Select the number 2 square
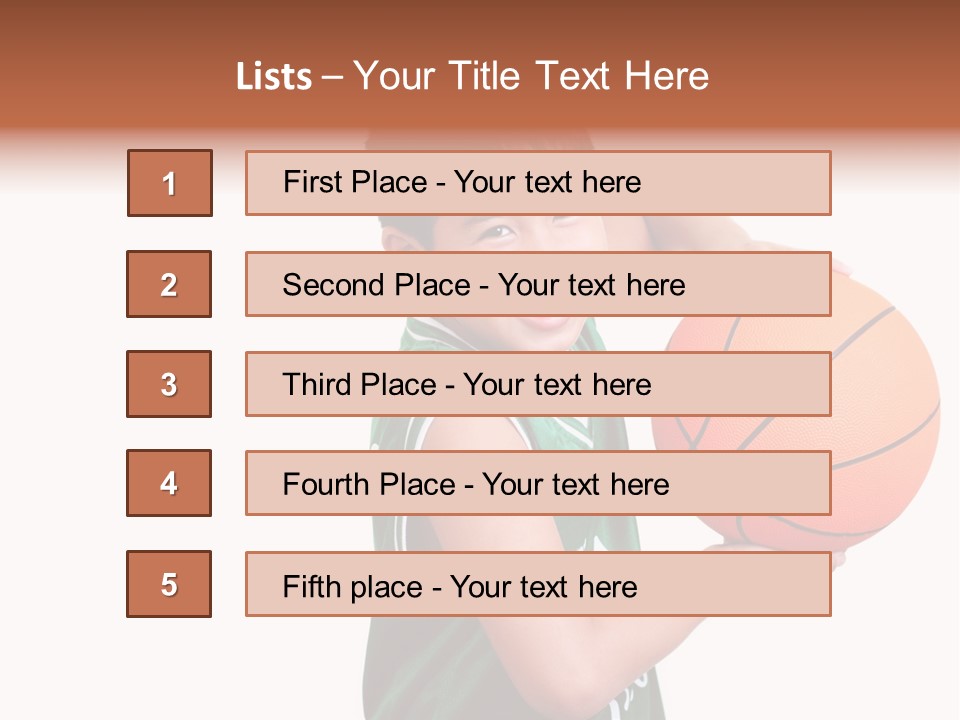This screenshot has height=720, width=960. coord(169,284)
